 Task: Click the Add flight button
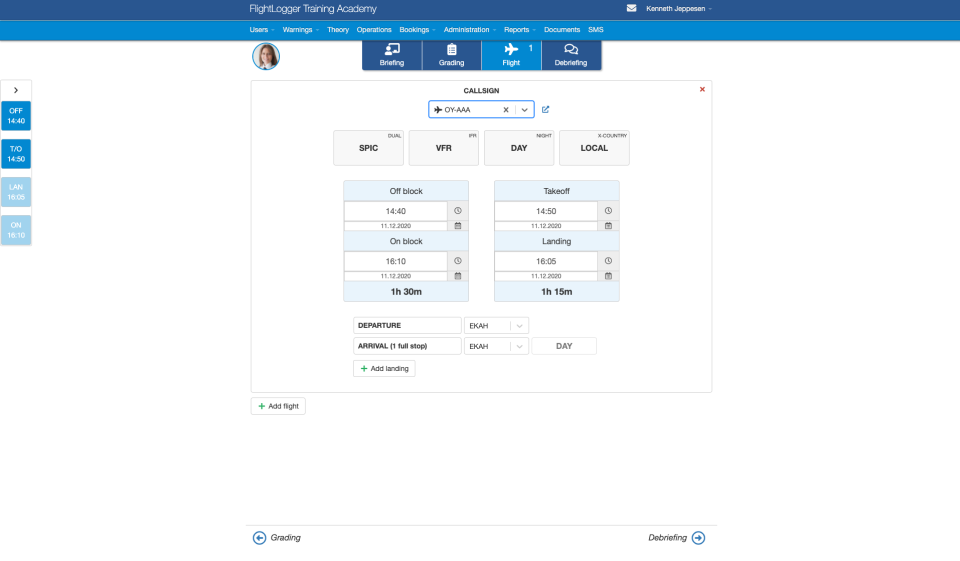coord(278,406)
